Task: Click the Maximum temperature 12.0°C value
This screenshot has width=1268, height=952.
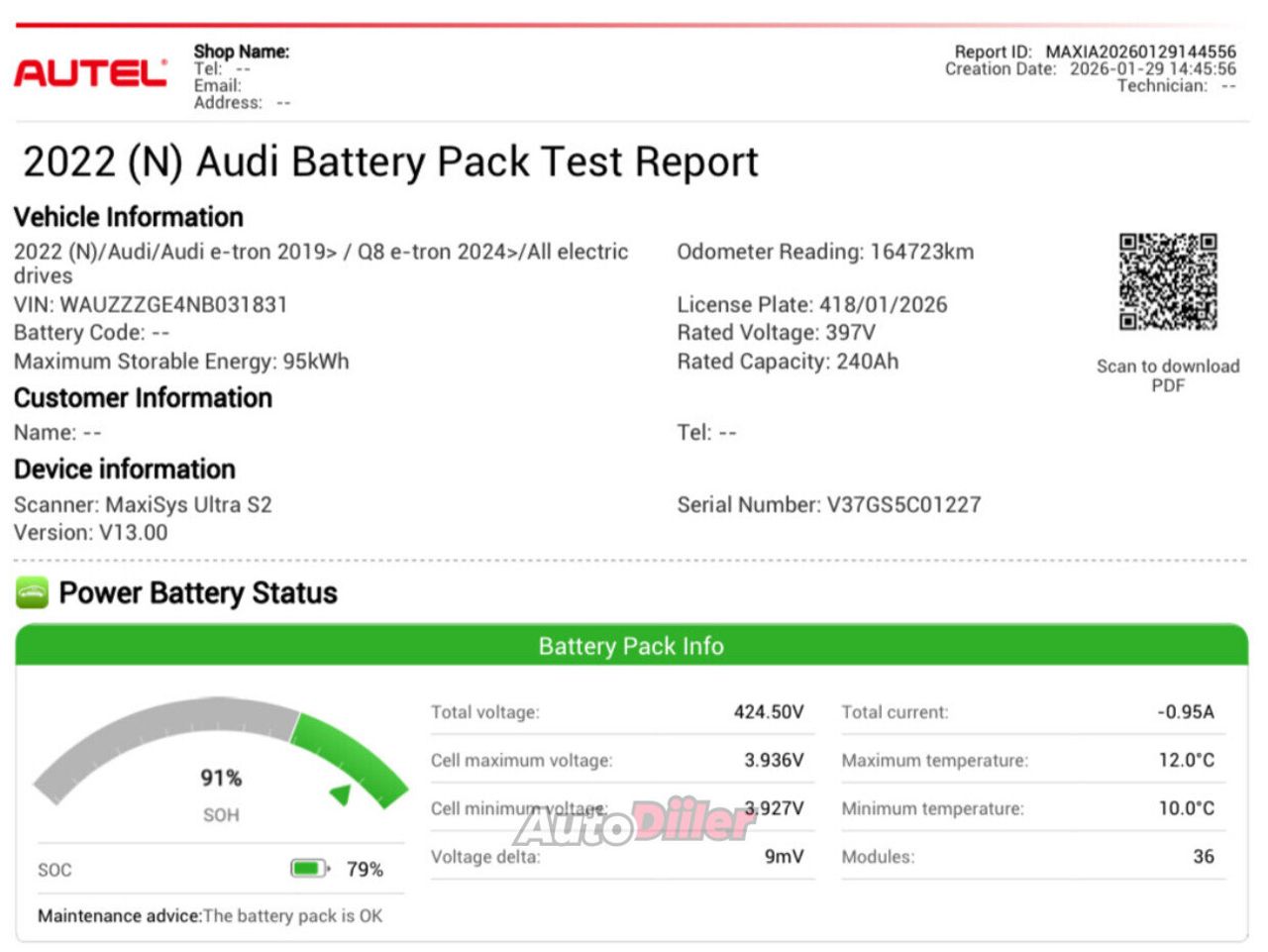Action: tap(1186, 761)
